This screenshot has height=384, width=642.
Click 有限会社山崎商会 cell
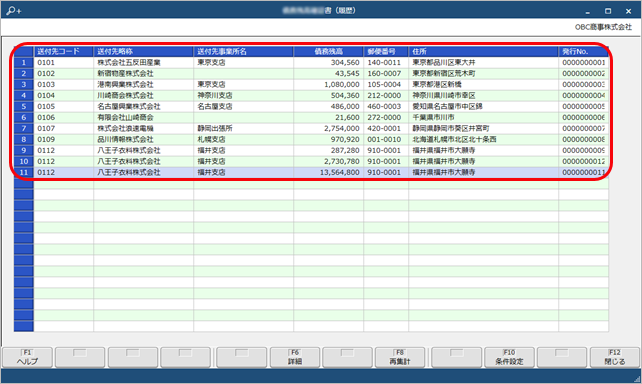(x=143, y=117)
